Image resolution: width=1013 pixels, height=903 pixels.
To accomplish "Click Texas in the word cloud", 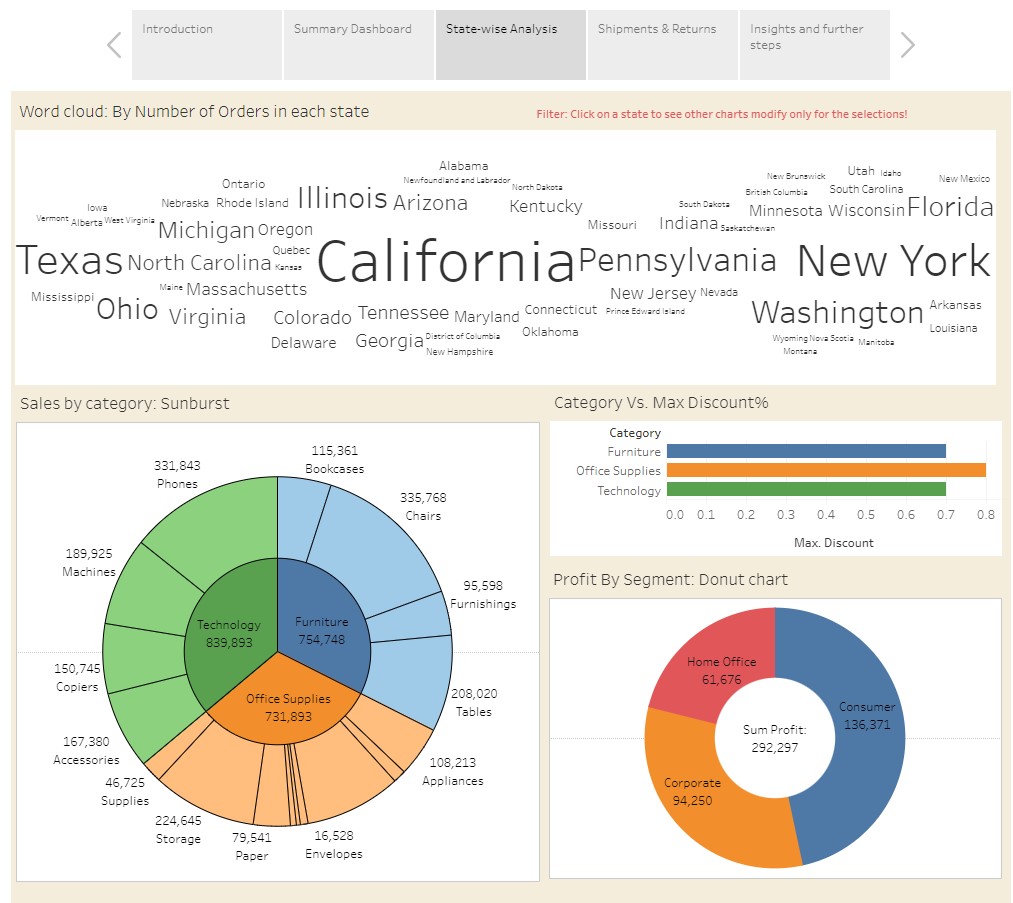I will [69, 261].
